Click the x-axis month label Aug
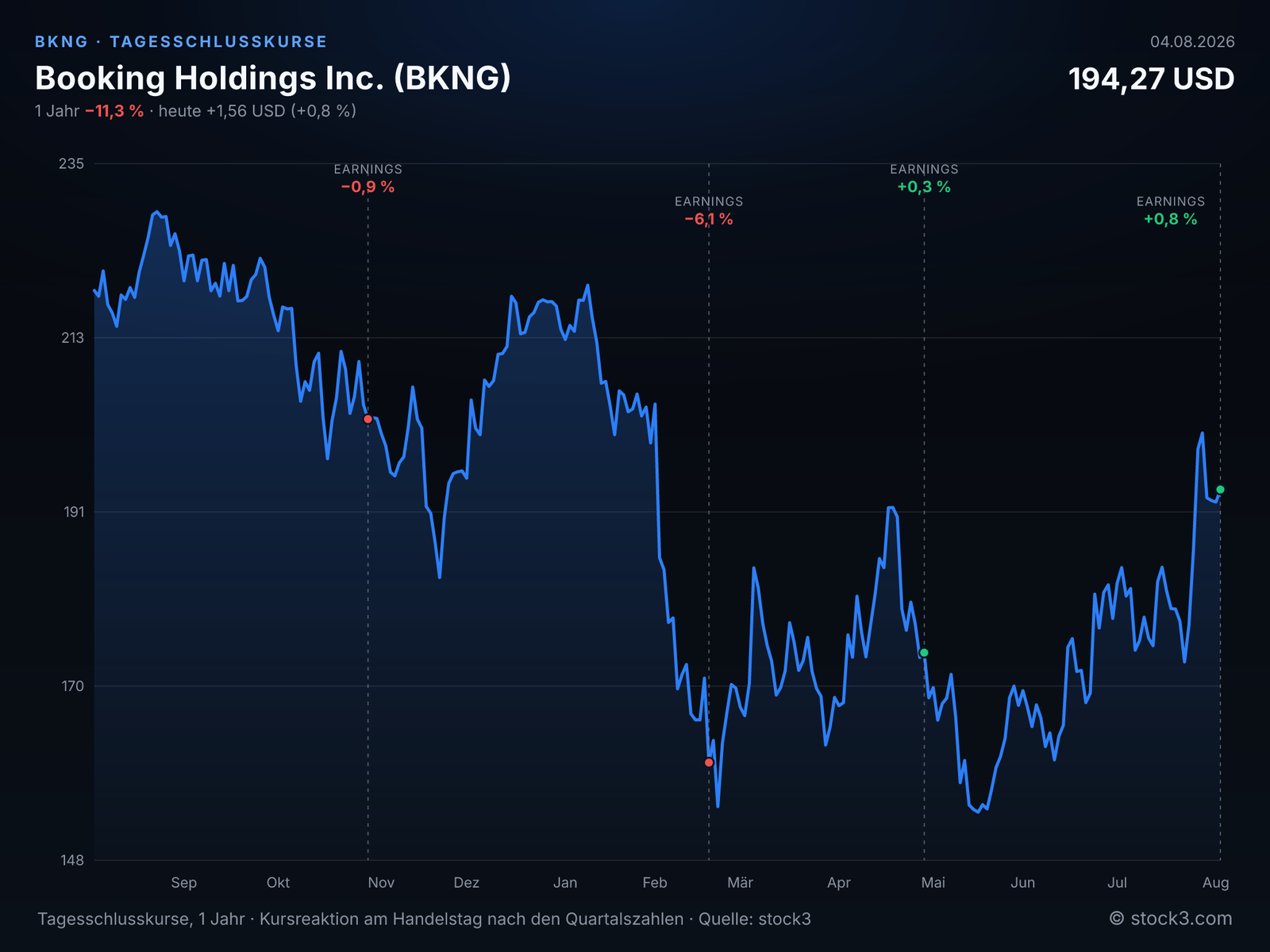The image size is (1270, 952). pos(1216,883)
